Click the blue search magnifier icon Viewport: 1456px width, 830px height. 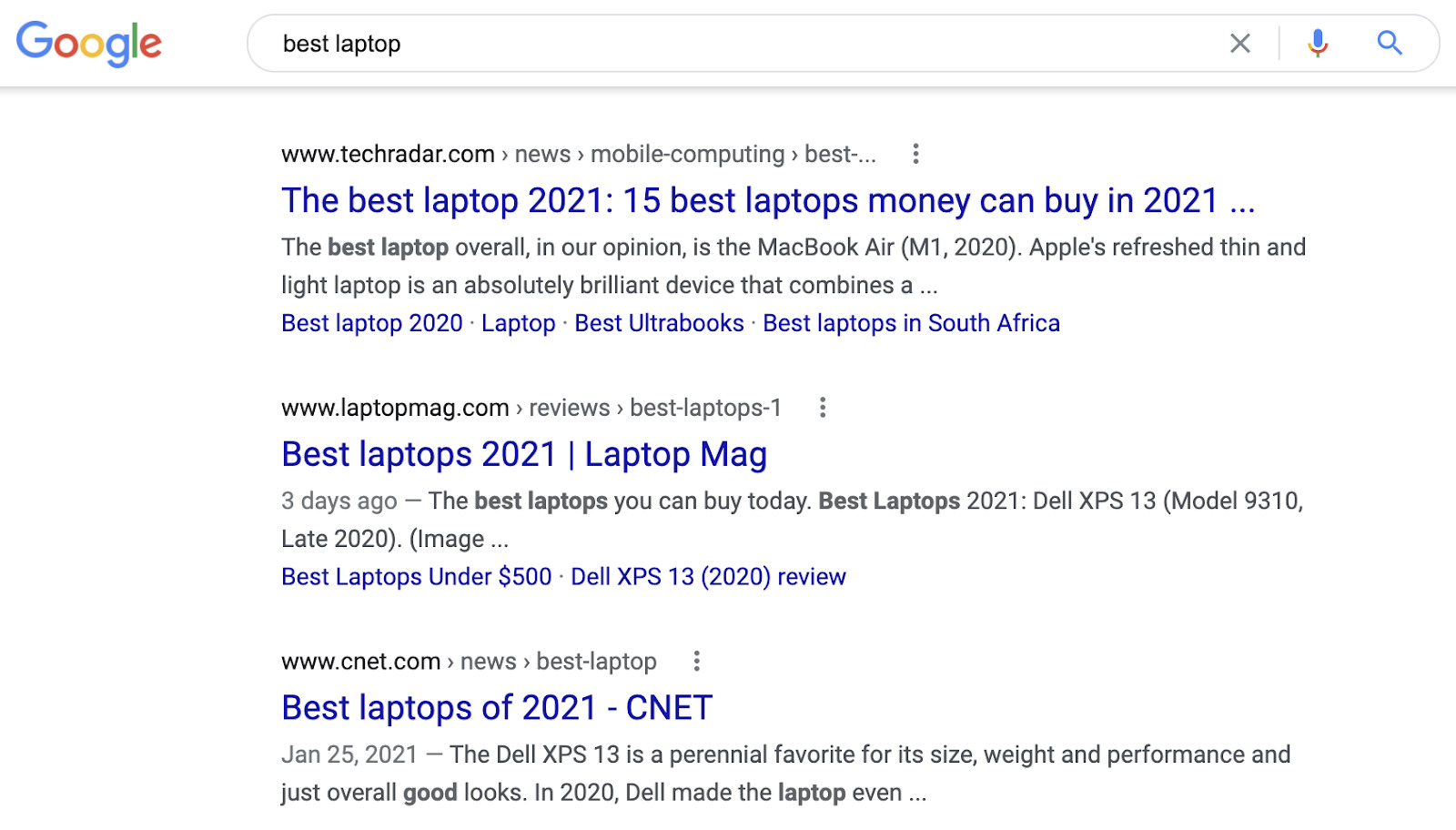pyautogui.click(x=1389, y=43)
